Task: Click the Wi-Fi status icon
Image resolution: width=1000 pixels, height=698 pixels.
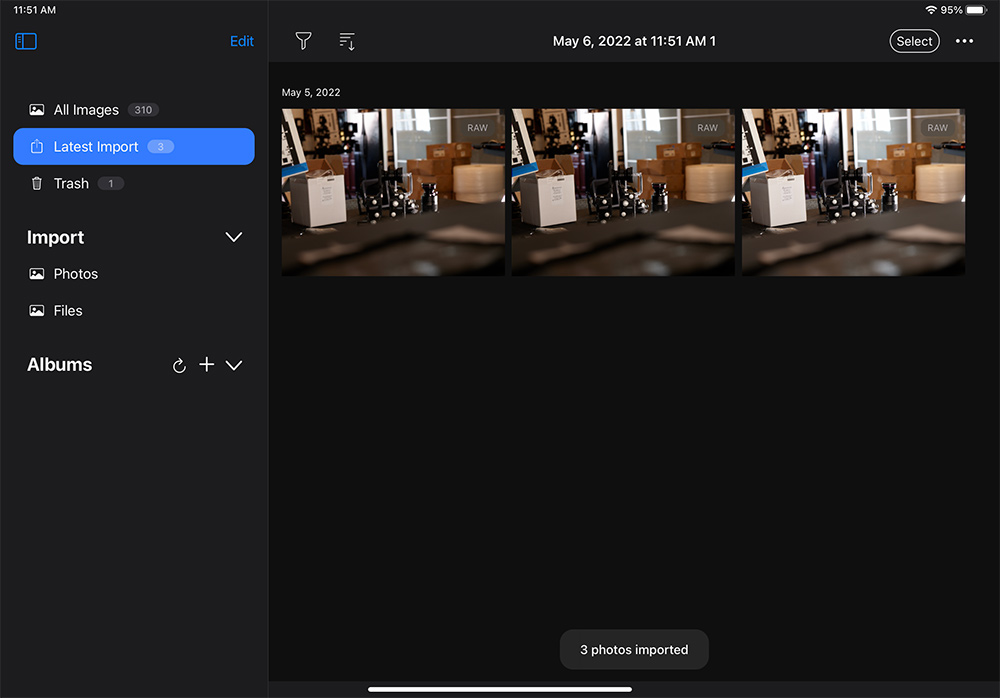Action: click(x=931, y=10)
